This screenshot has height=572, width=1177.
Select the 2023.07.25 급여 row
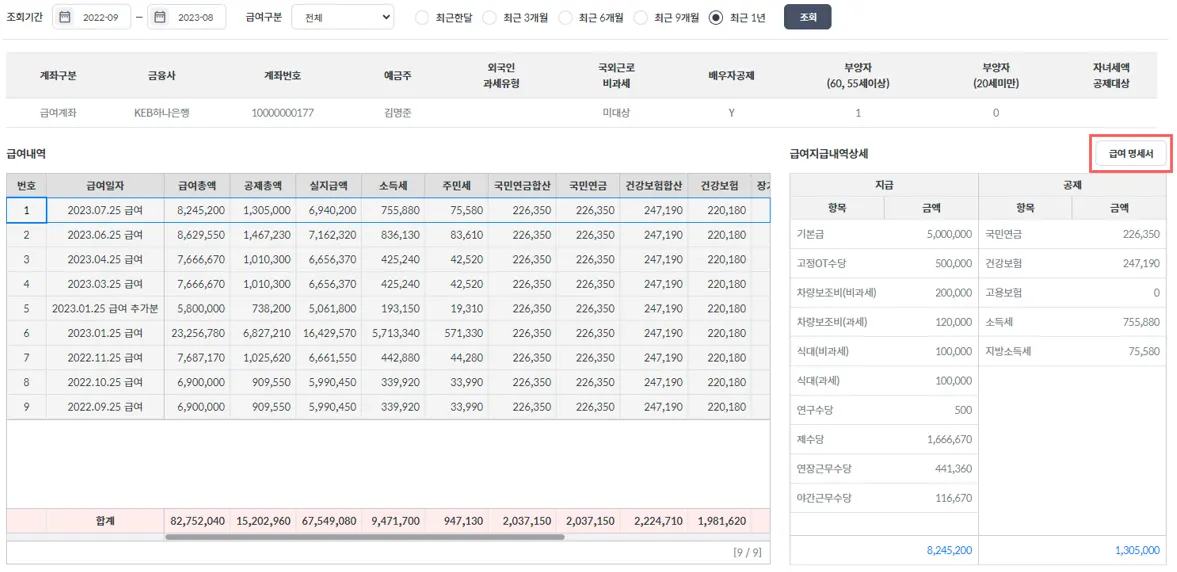(x=388, y=209)
